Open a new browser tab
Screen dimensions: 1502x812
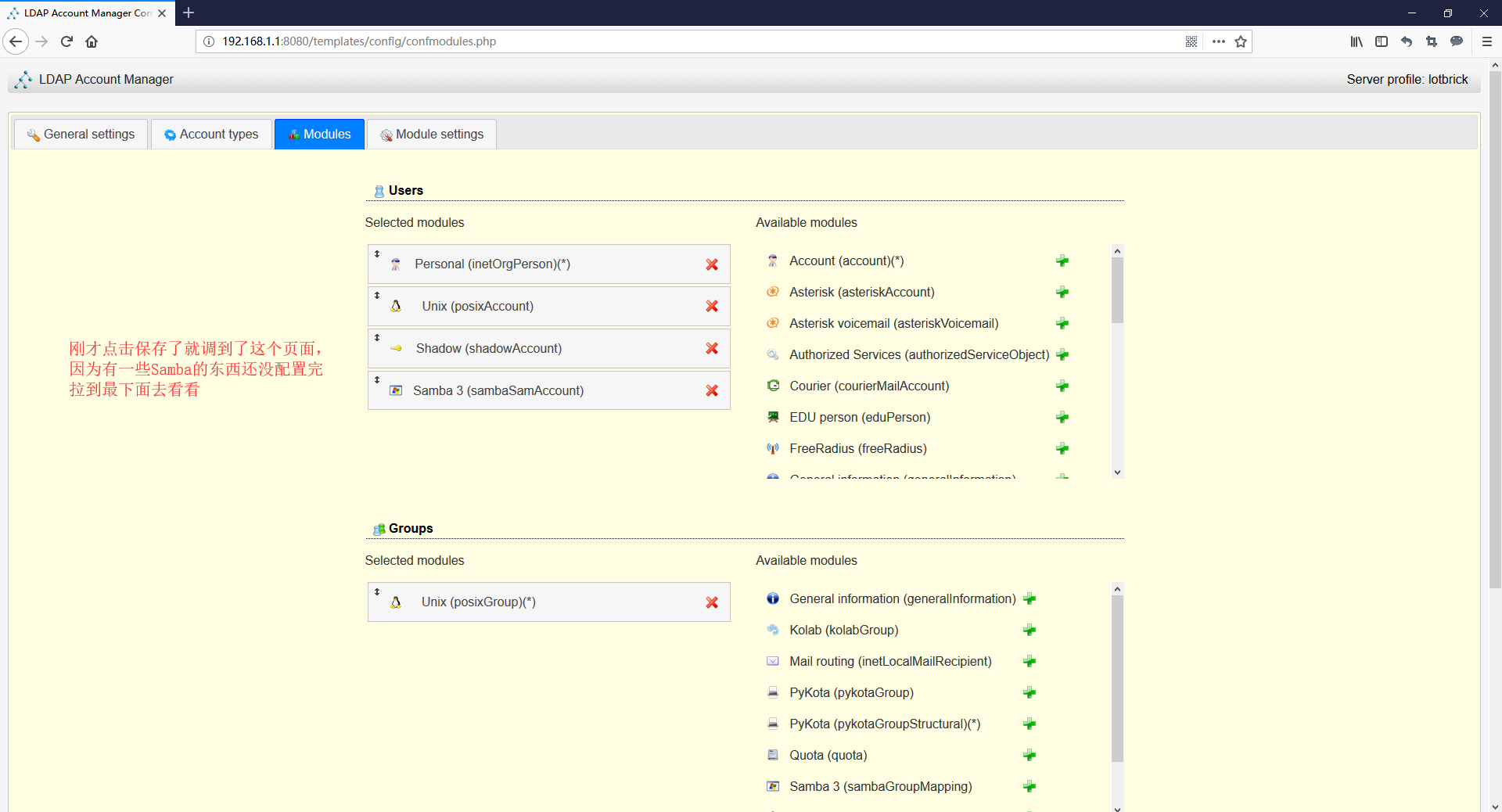pos(189,13)
